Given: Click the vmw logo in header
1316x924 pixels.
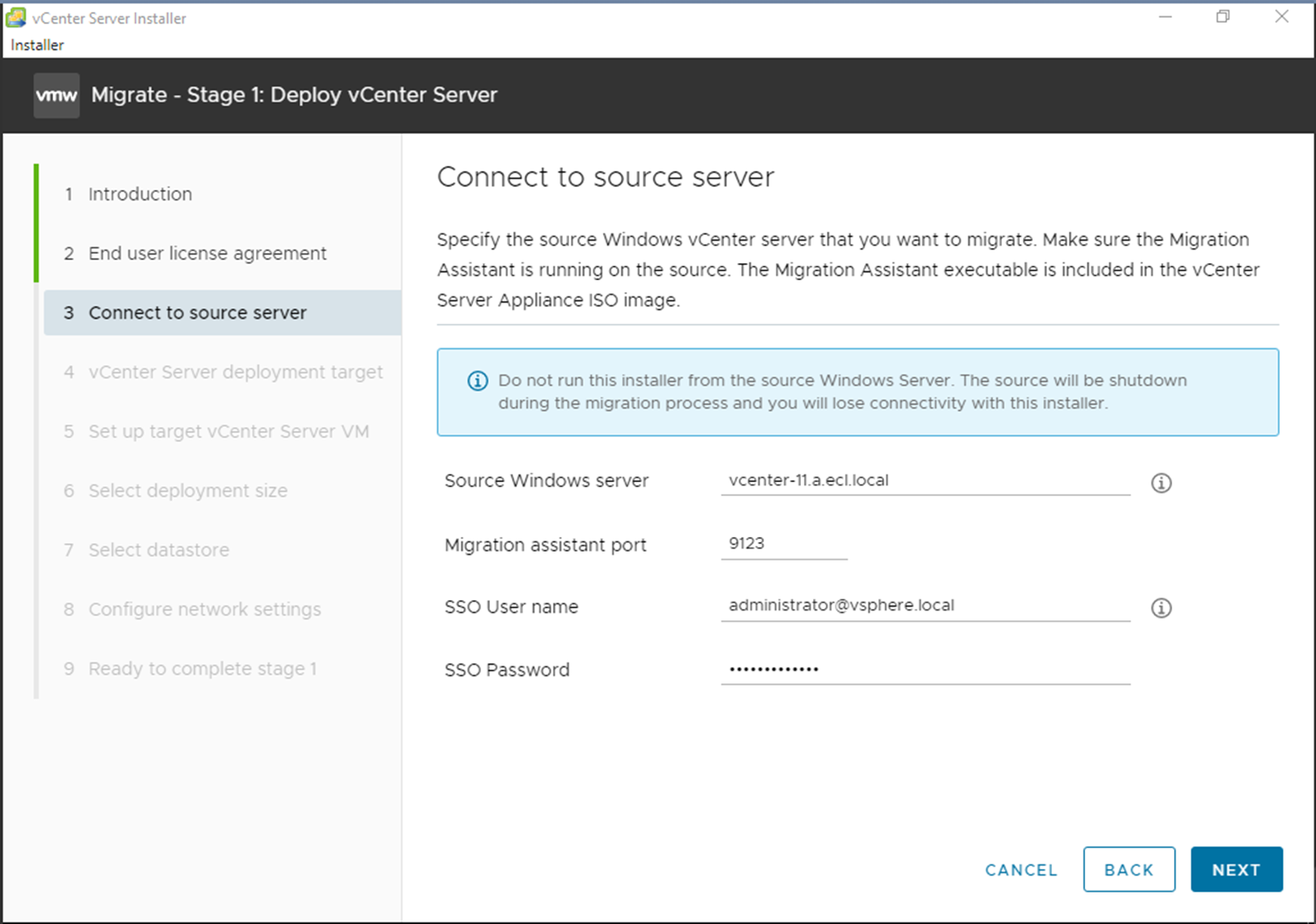Looking at the screenshot, I should coord(57,95).
